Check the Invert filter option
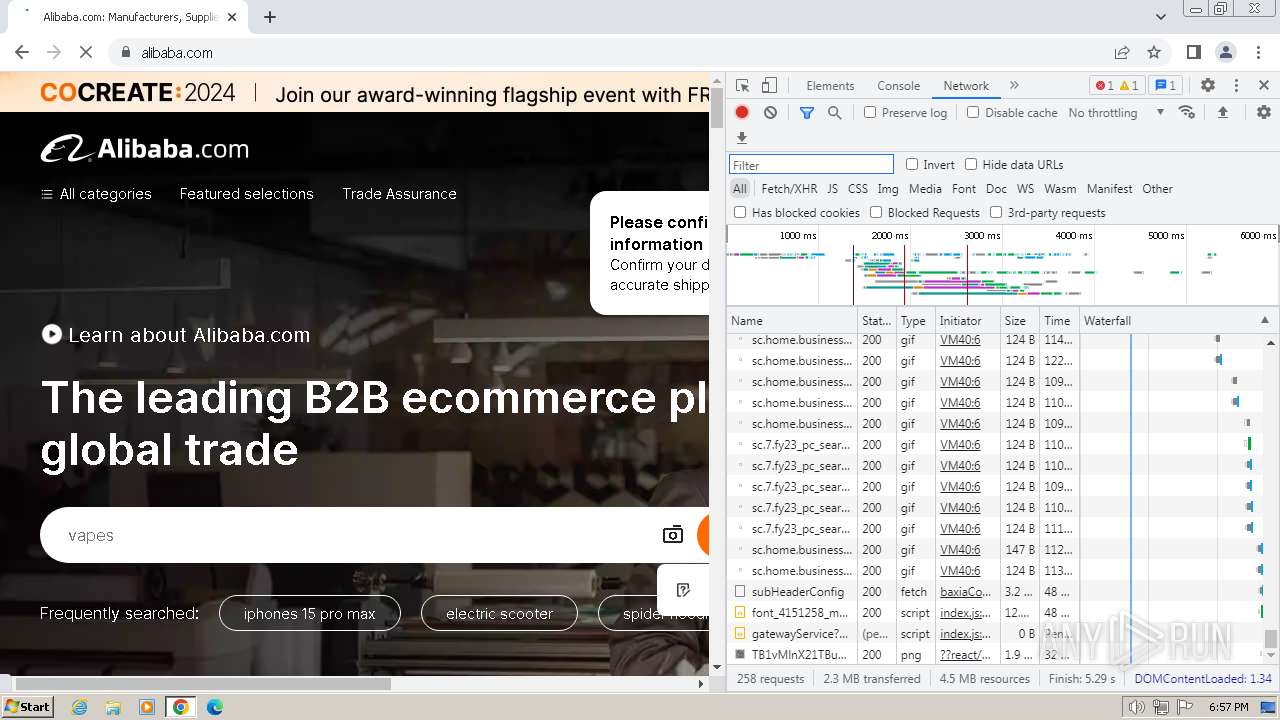 tap(912, 164)
